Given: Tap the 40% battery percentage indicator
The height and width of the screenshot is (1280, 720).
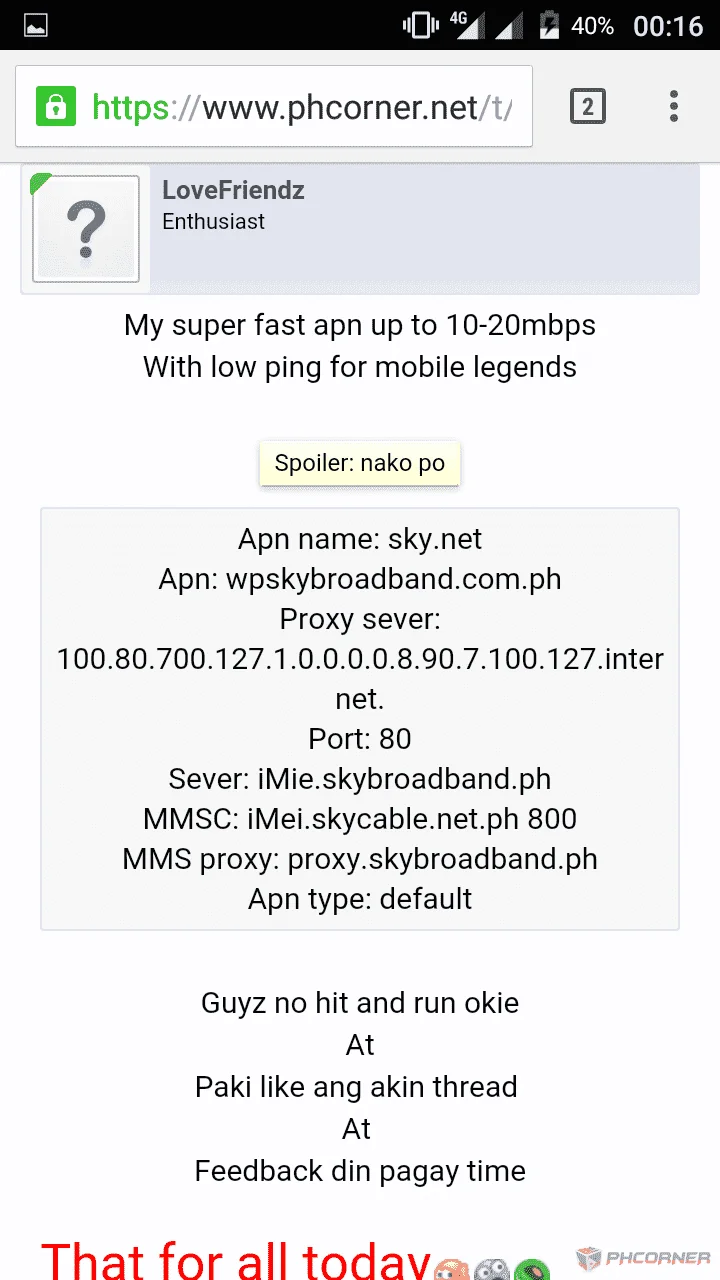Looking at the screenshot, I should point(592,26).
